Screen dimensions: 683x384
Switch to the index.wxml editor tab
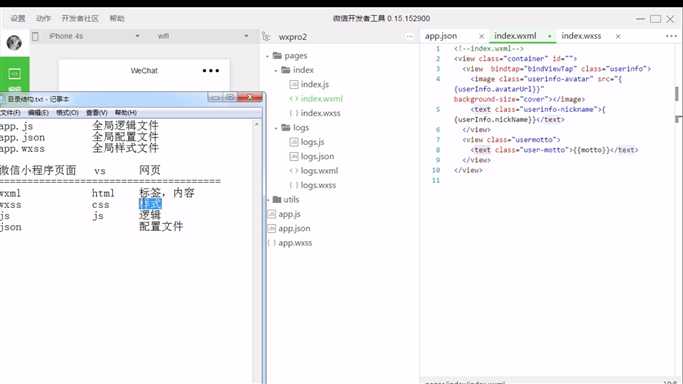pos(515,36)
